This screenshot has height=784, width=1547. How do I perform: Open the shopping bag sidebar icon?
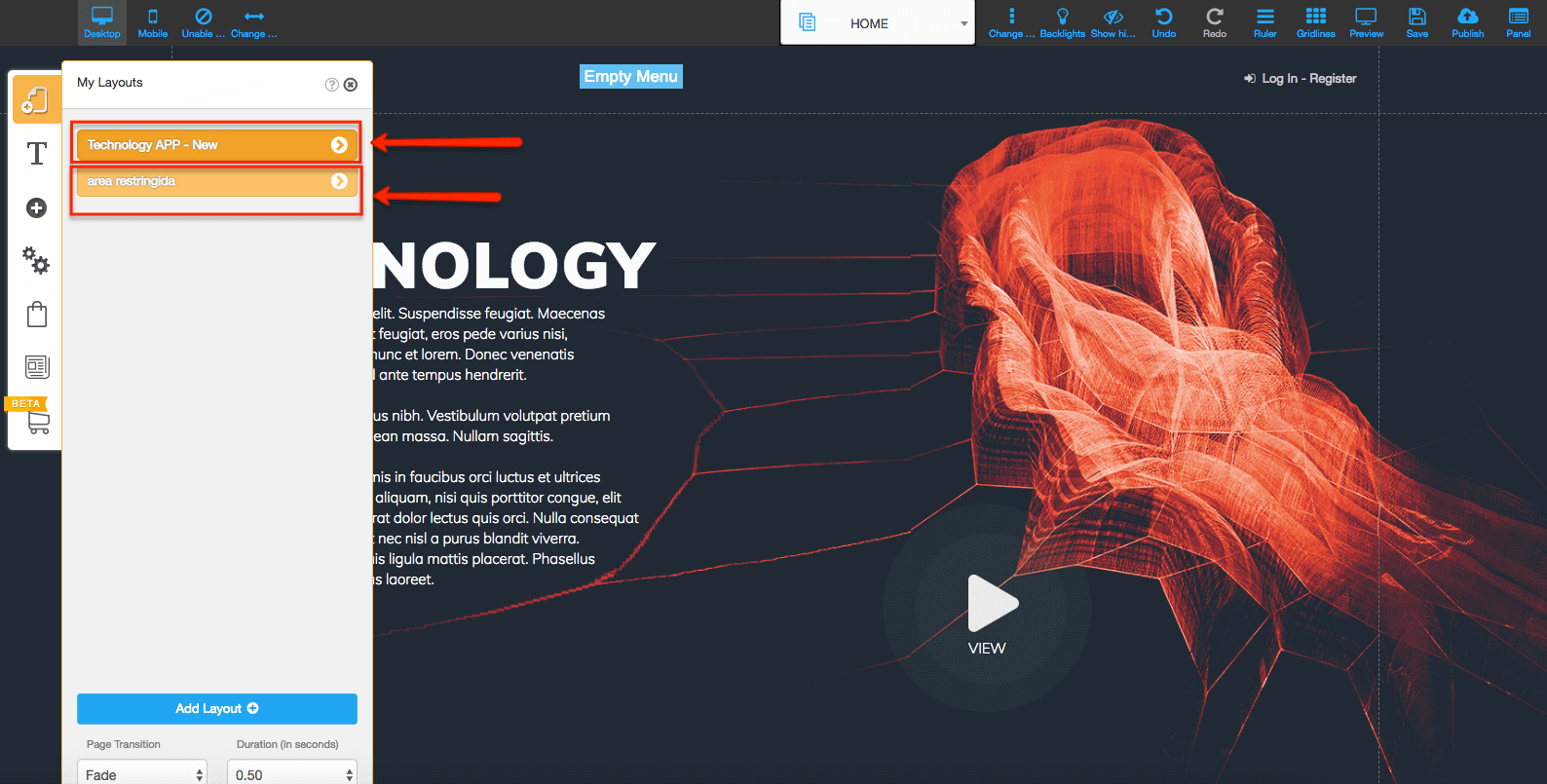37,314
